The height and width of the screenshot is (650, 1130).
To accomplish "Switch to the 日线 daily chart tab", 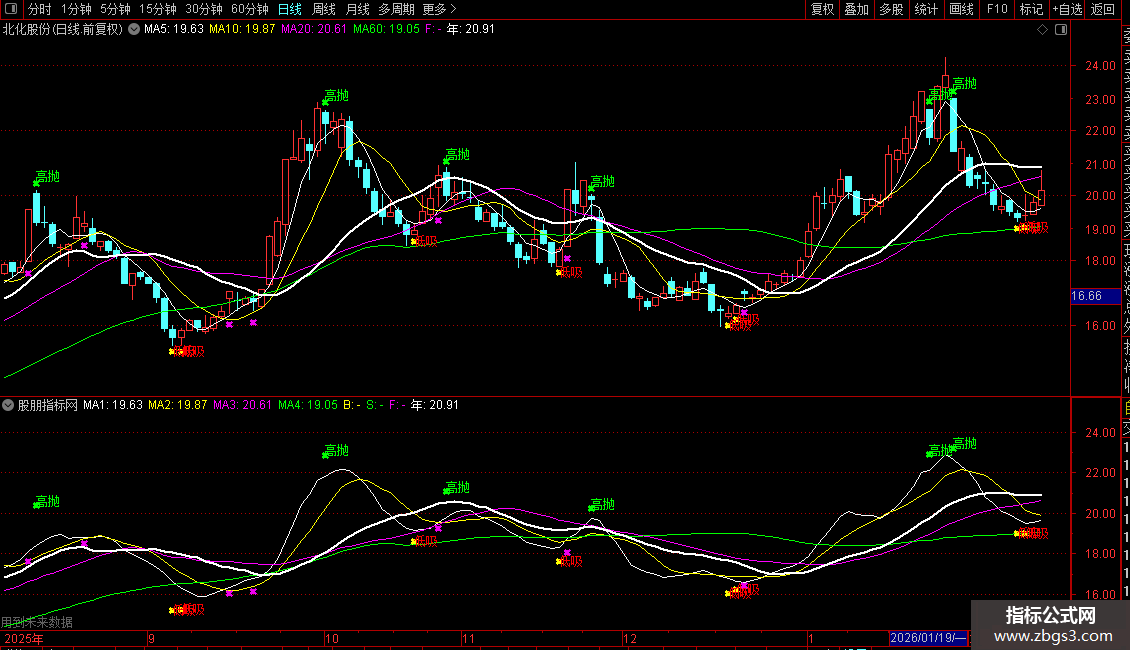I will click(x=290, y=9).
